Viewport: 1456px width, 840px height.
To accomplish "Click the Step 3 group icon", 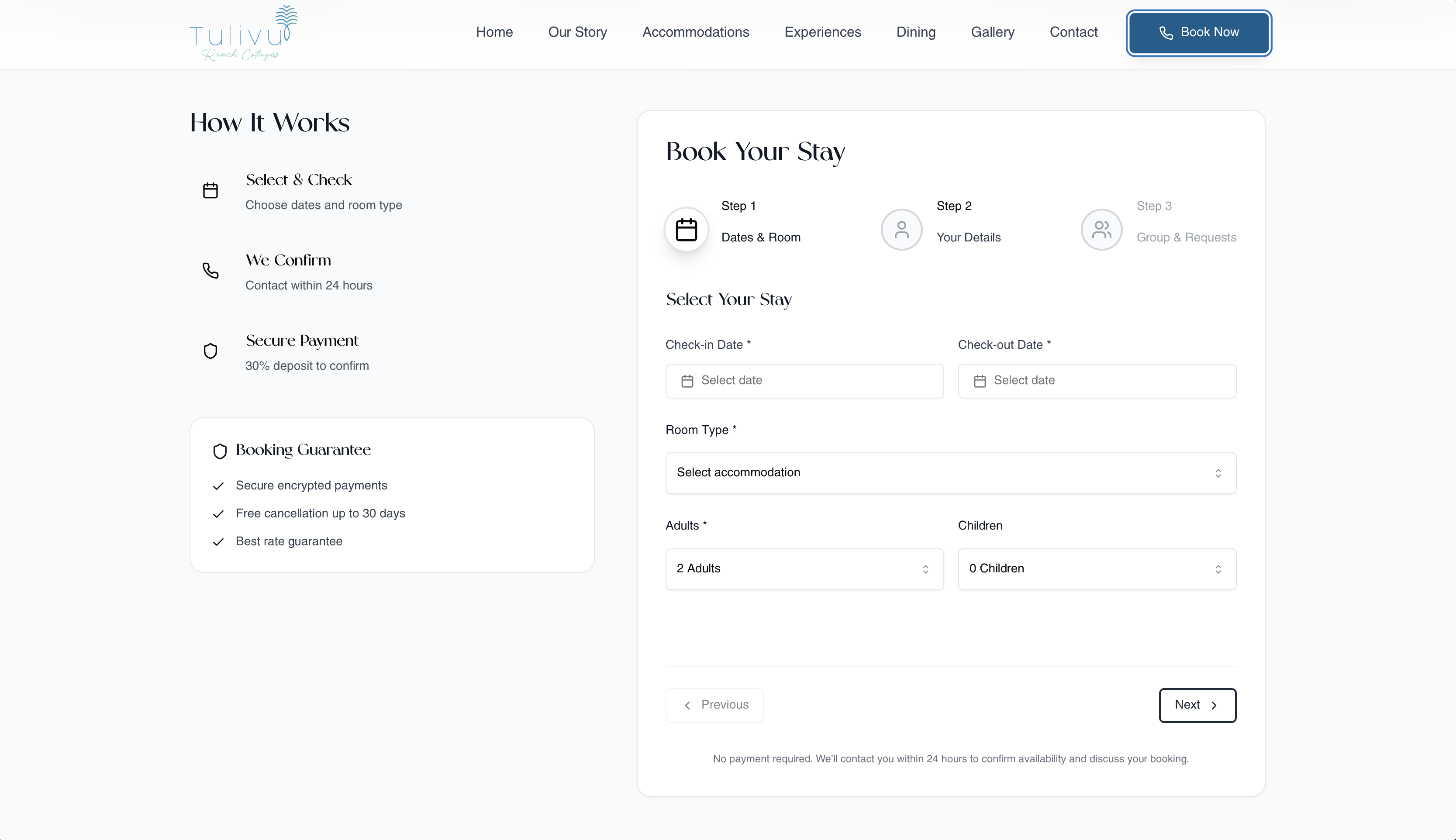I will coord(1101,230).
